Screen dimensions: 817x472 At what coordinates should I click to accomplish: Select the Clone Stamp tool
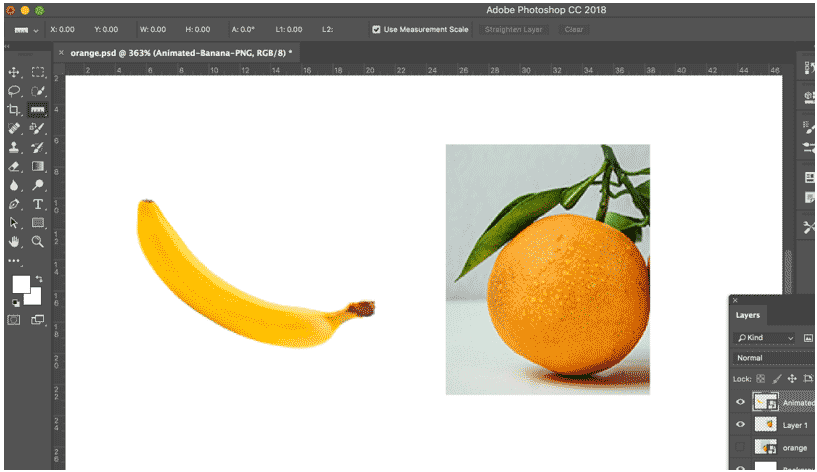[x=14, y=147]
